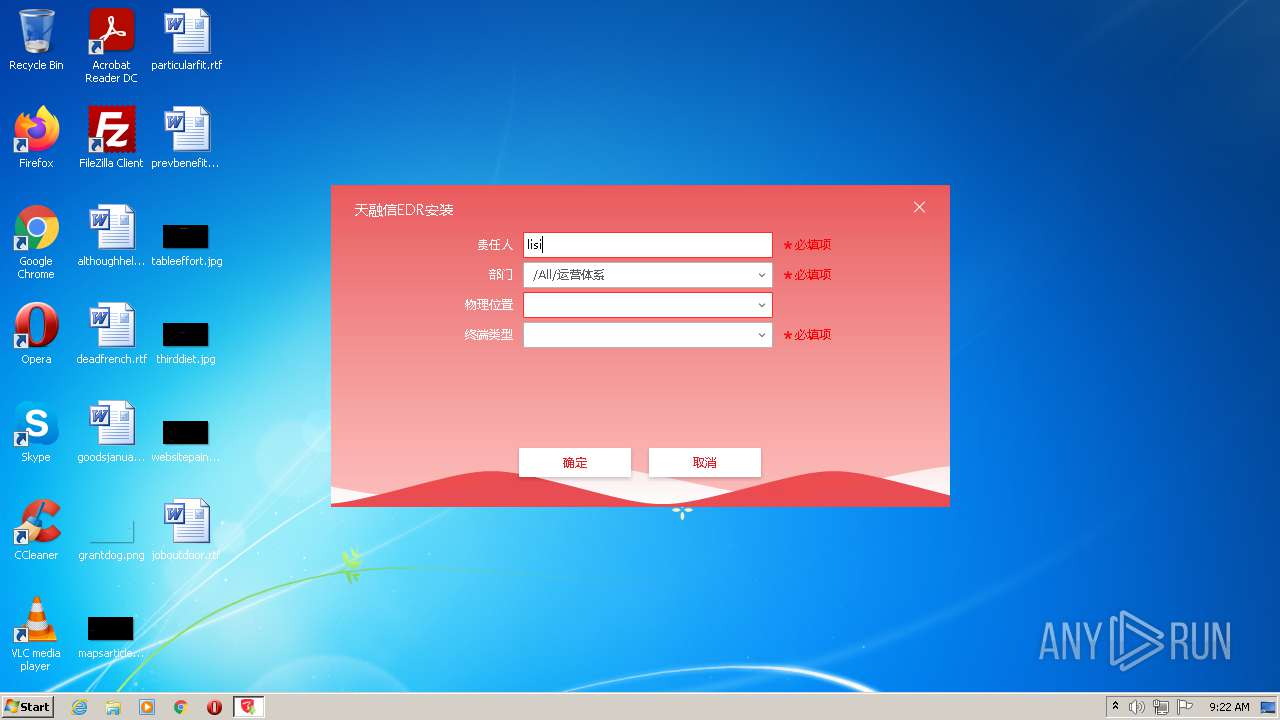1280x720 pixels.
Task: Open Opera from the taskbar
Action: pyautogui.click(x=214, y=707)
